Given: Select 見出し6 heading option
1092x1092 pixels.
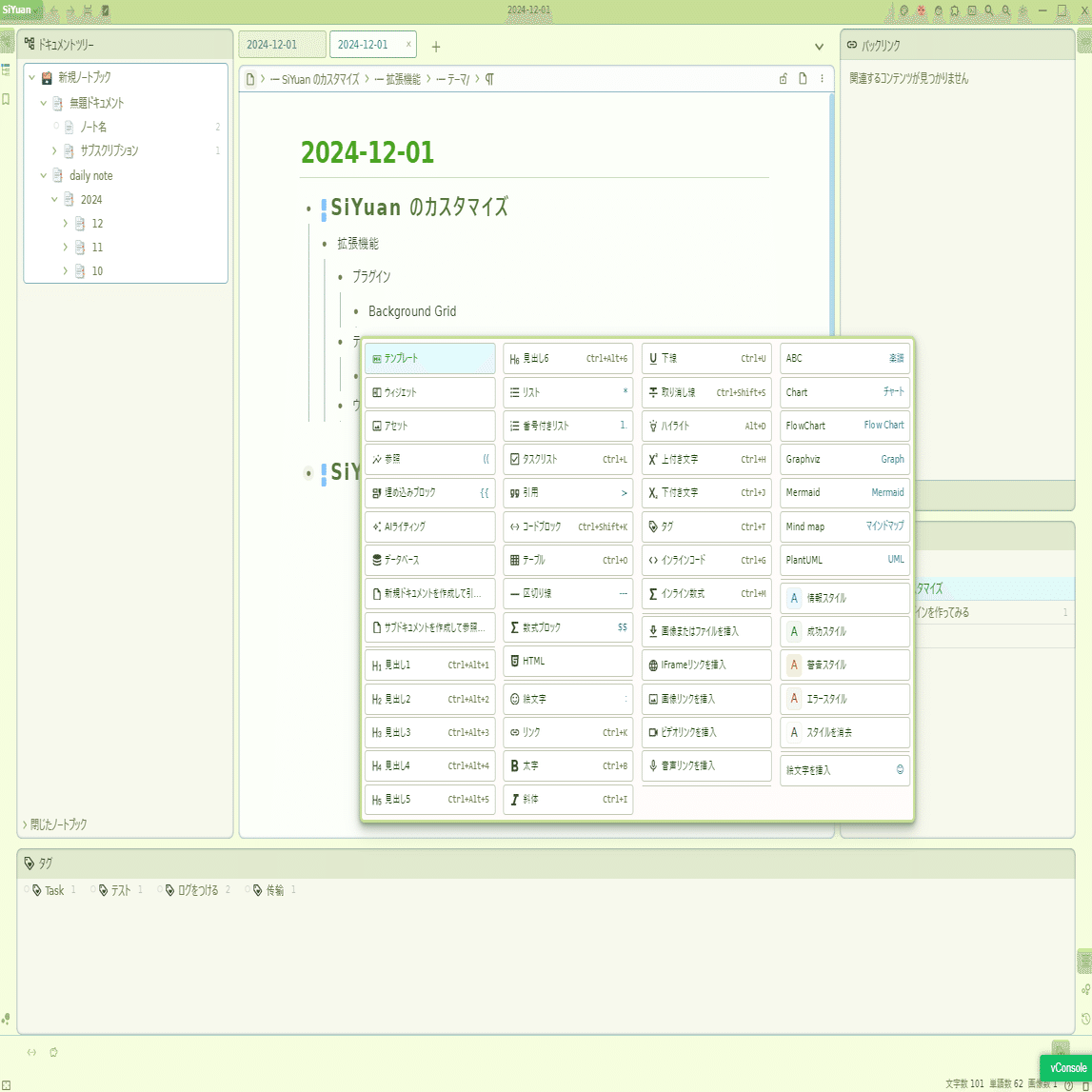Looking at the screenshot, I should point(567,358).
